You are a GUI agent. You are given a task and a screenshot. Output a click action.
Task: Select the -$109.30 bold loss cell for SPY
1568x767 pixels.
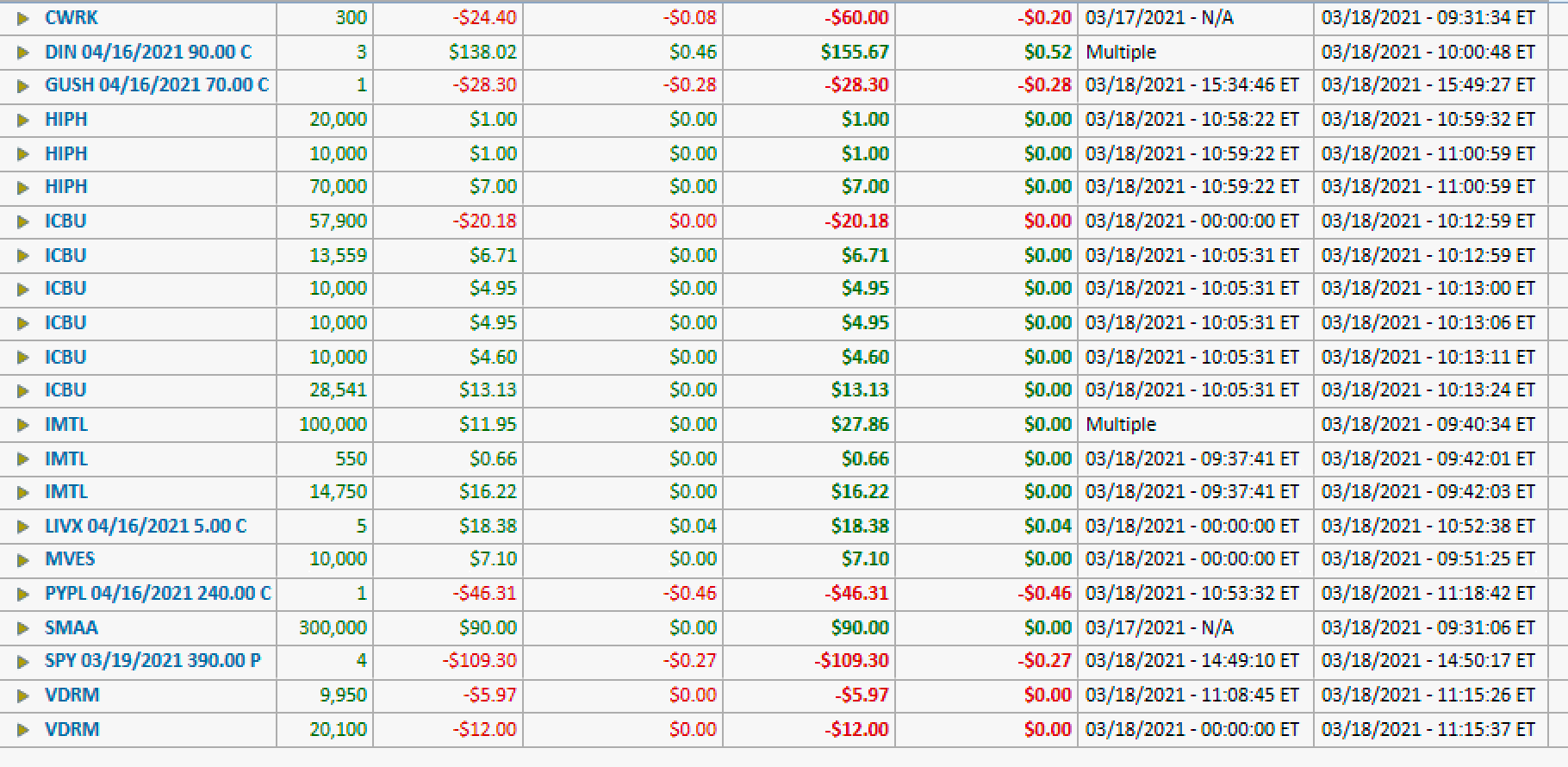click(x=850, y=661)
